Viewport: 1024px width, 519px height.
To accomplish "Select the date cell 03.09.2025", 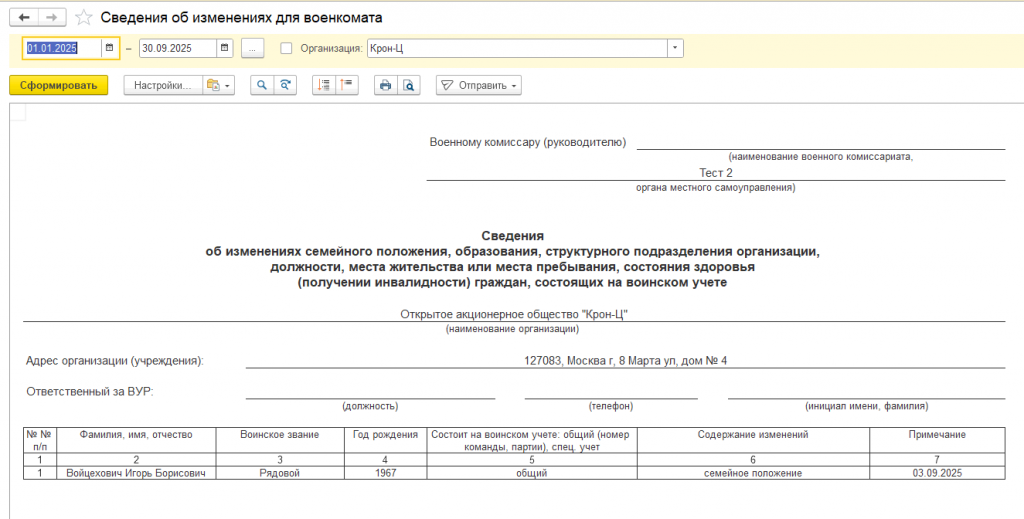I will (937, 473).
